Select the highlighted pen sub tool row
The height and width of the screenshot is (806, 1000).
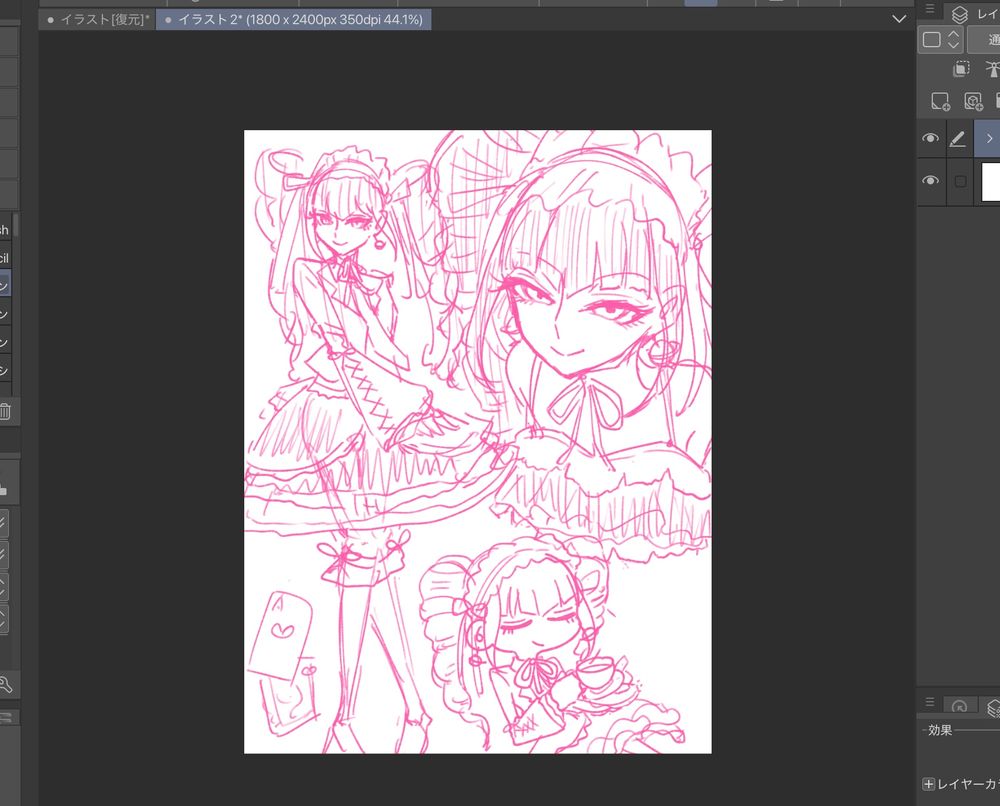click(x=5, y=284)
